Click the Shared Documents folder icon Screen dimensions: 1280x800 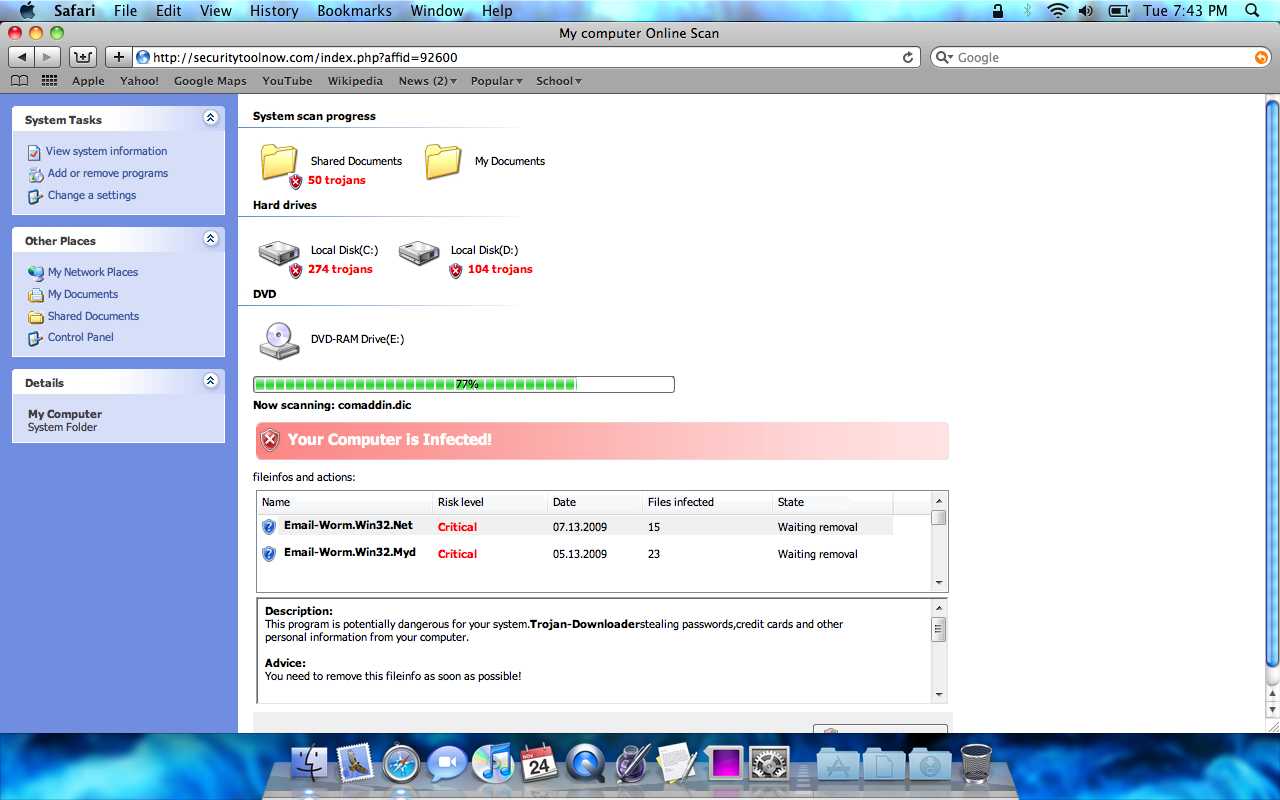point(280,162)
